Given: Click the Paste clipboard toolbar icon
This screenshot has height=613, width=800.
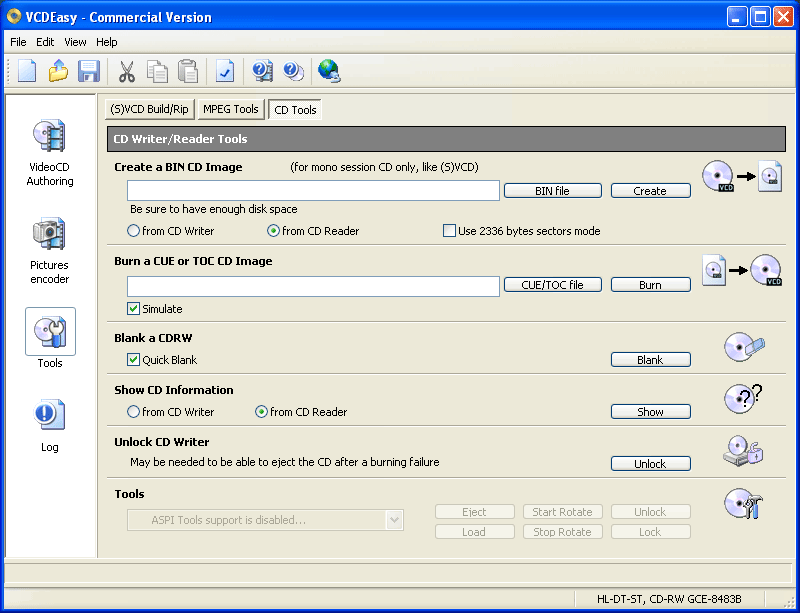Looking at the screenshot, I should point(188,71).
